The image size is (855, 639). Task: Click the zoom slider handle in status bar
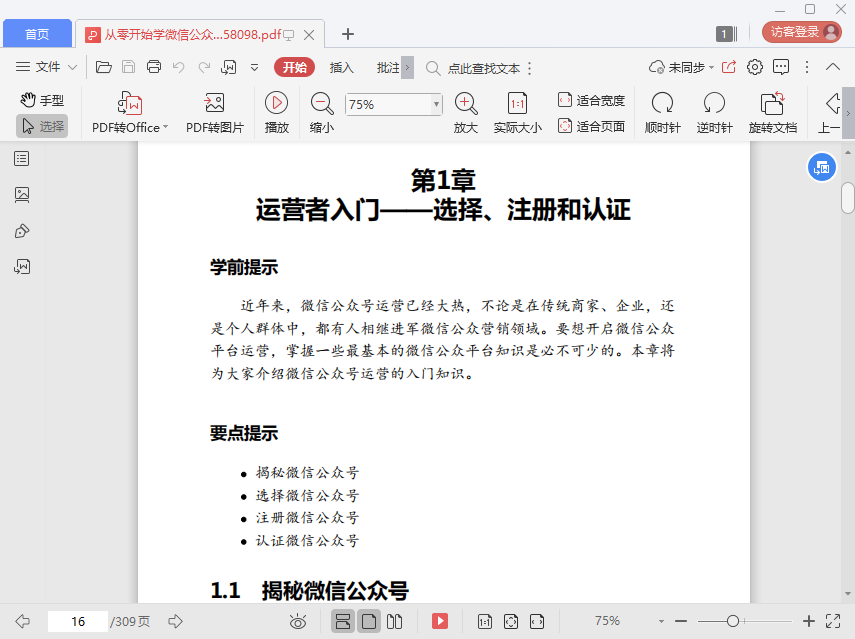(733, 621)
